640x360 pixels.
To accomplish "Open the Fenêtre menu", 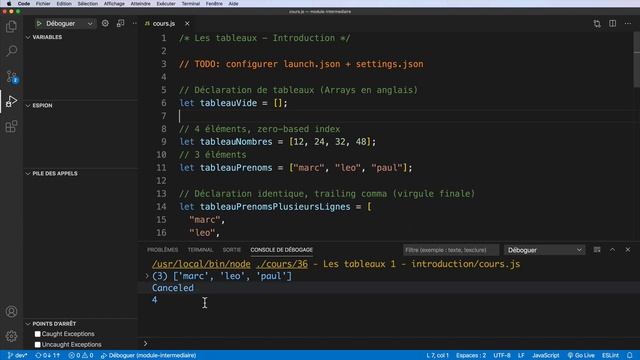I will pyautogui.click(x=214, y=4).
